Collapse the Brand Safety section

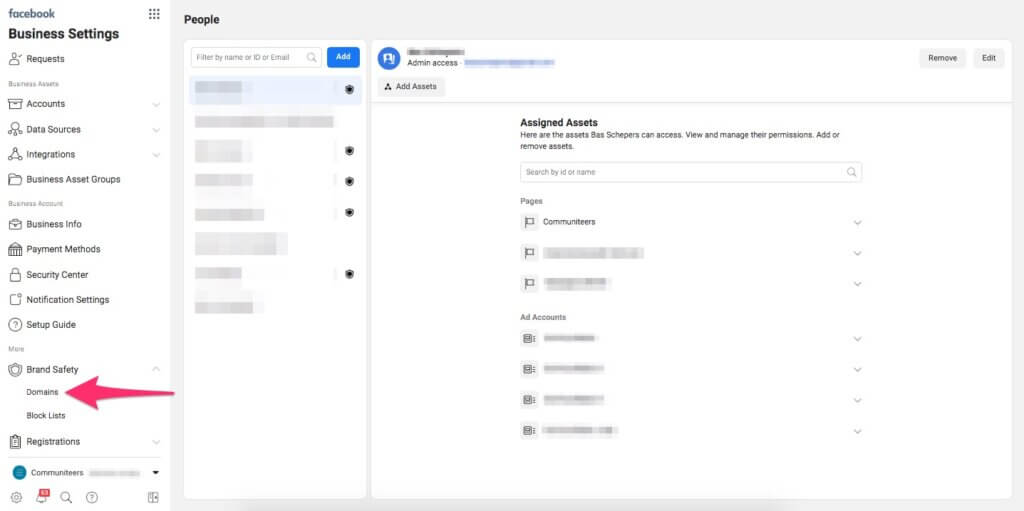[x=156, y=370]
